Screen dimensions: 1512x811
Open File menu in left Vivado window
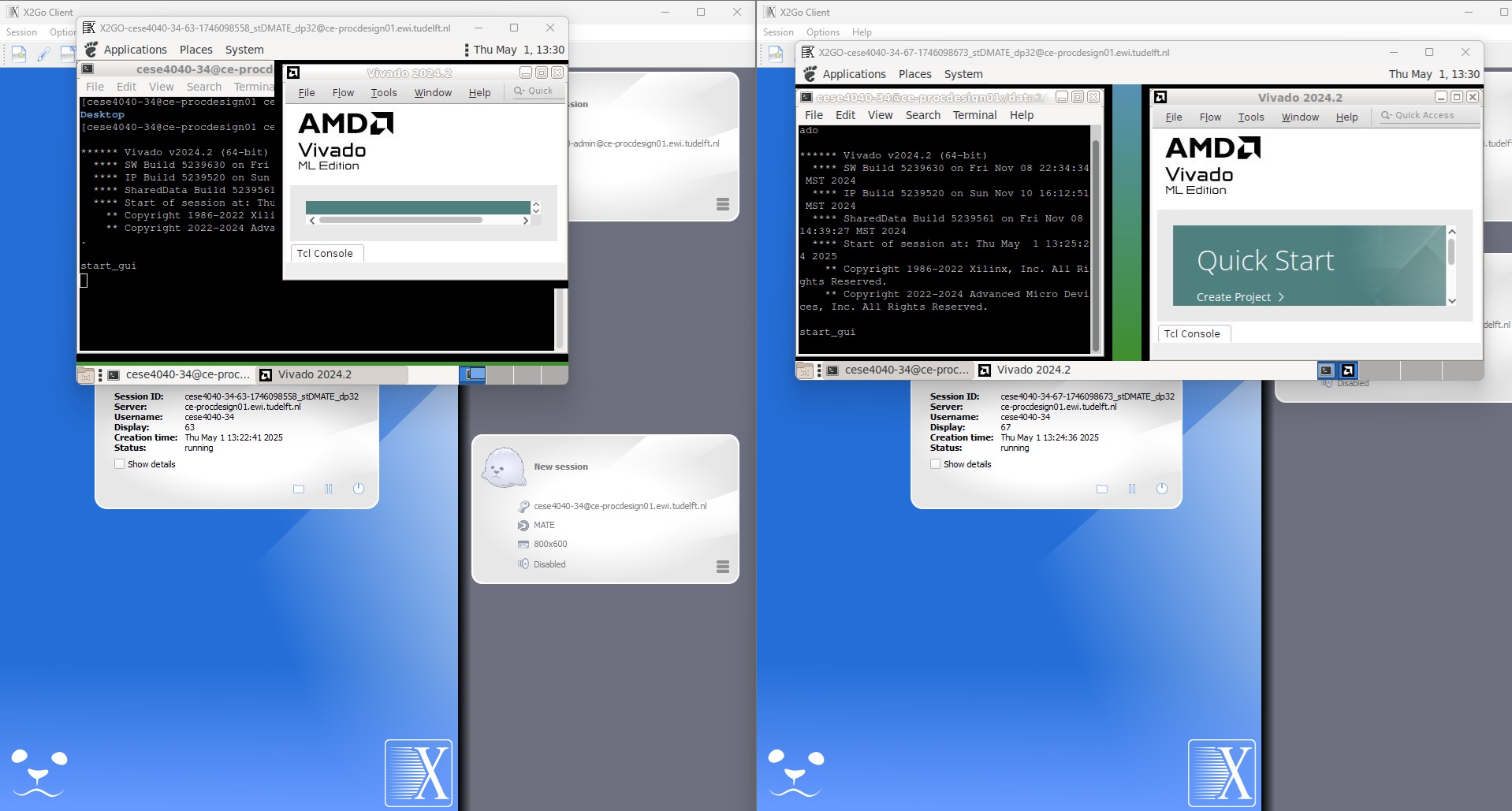point(307,92)
